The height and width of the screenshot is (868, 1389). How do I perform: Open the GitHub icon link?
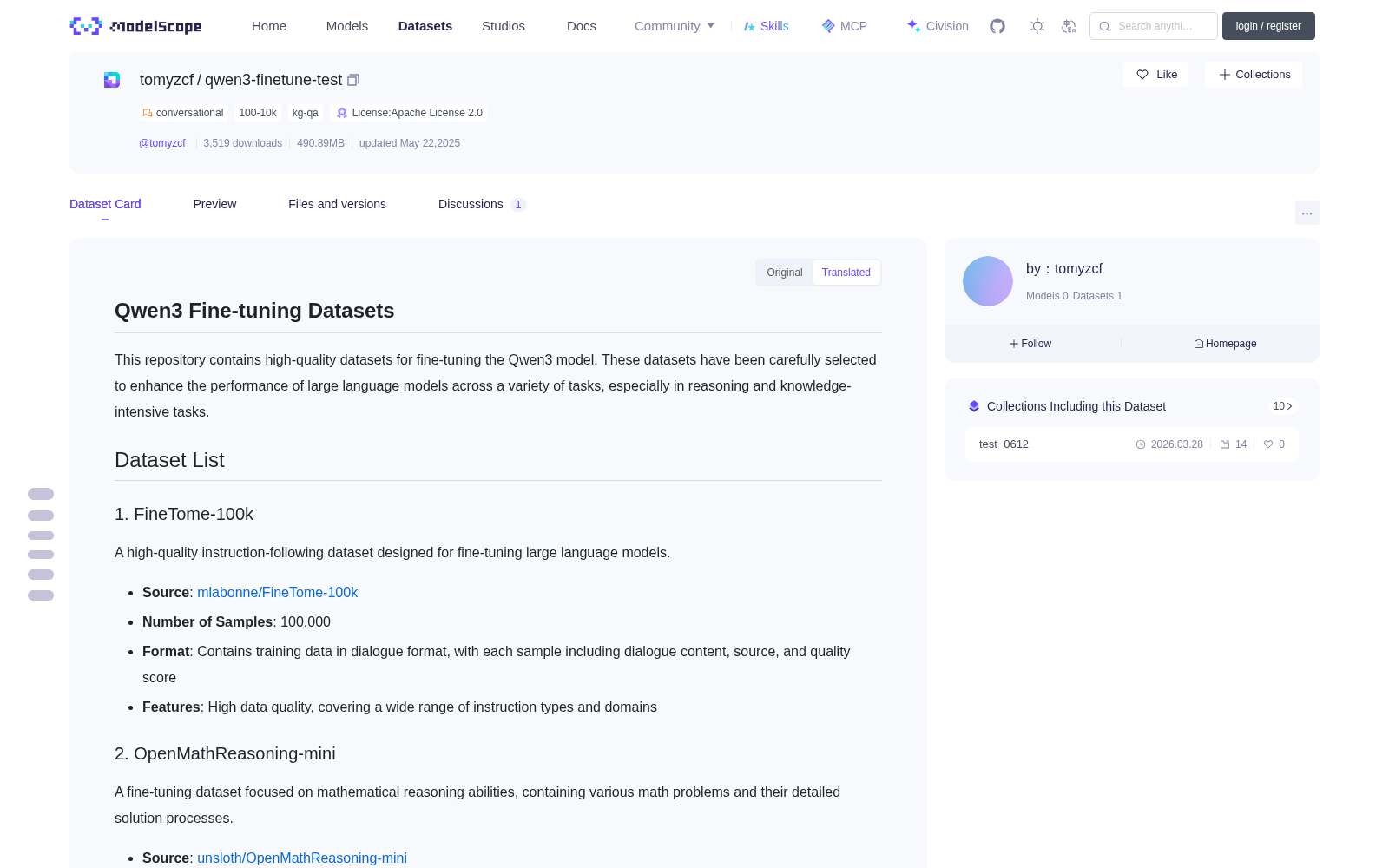pyautogui.click(x=997, y=26)
